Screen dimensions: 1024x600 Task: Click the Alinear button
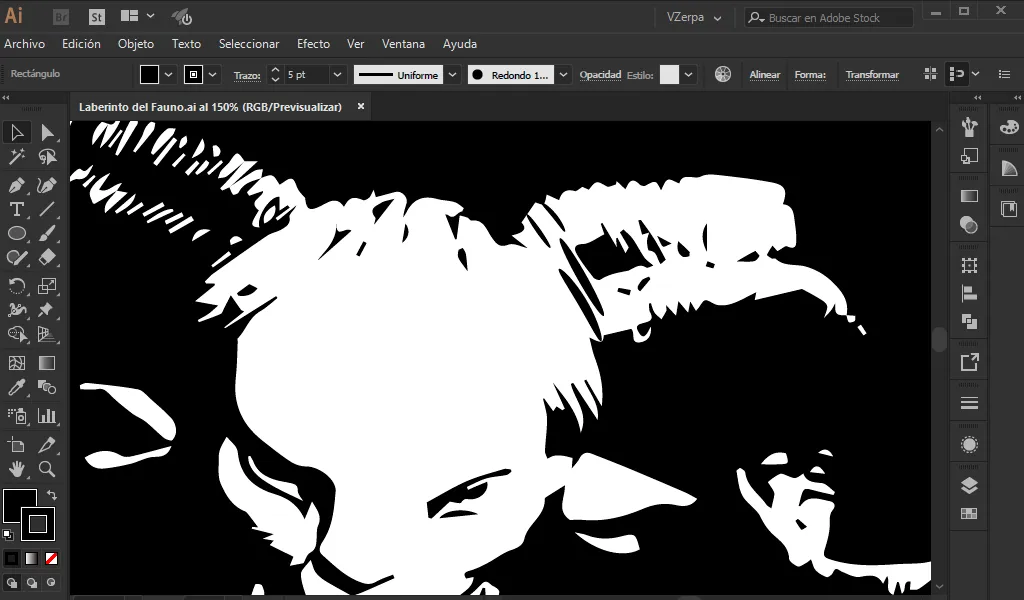pos(765,74)
